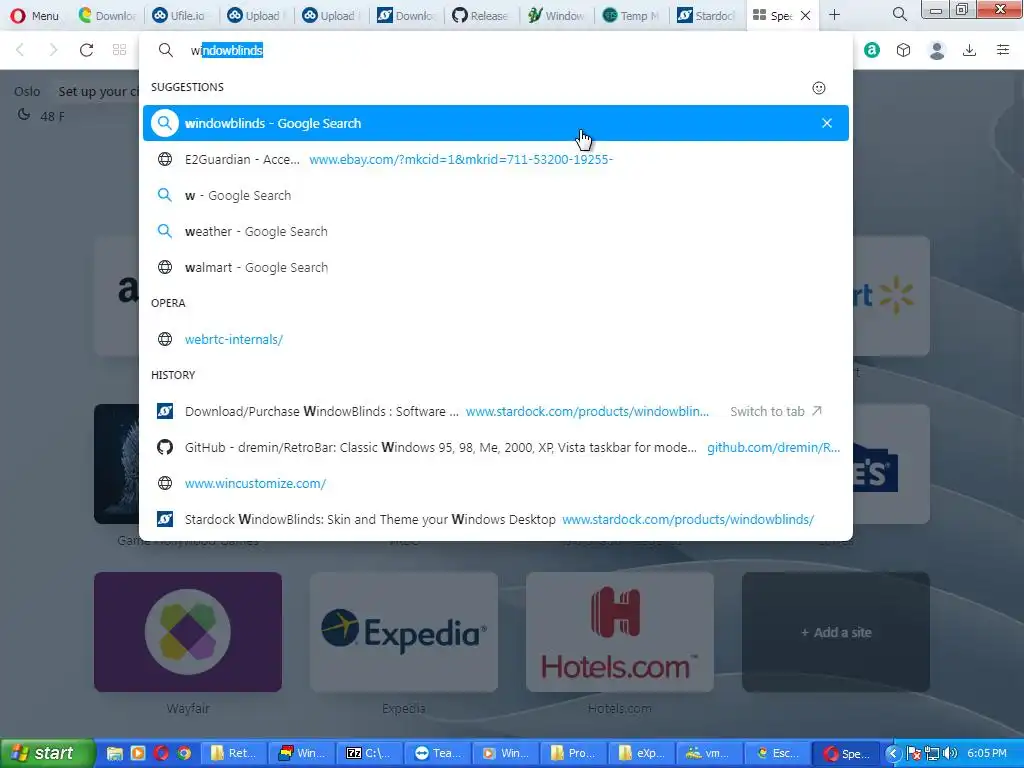Open the Chrome quick launch icon

point(185,753)
